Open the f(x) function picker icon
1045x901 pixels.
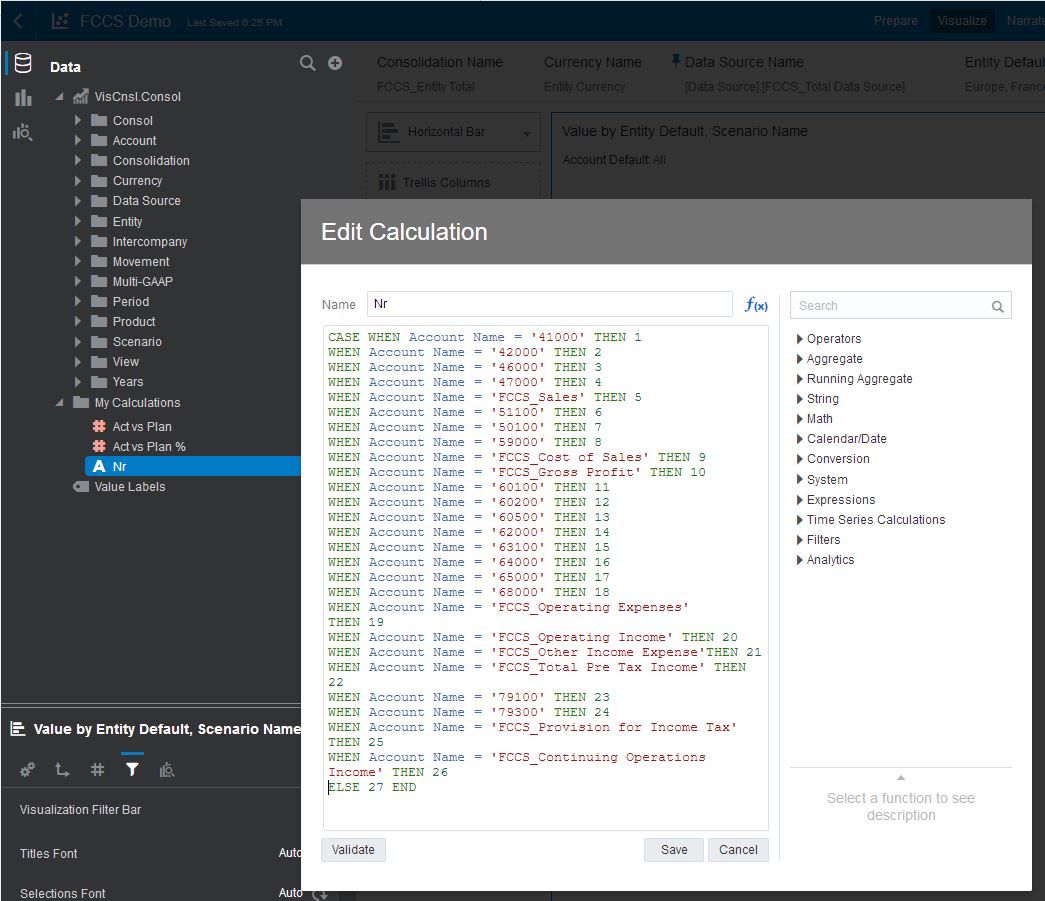(756, 305)
